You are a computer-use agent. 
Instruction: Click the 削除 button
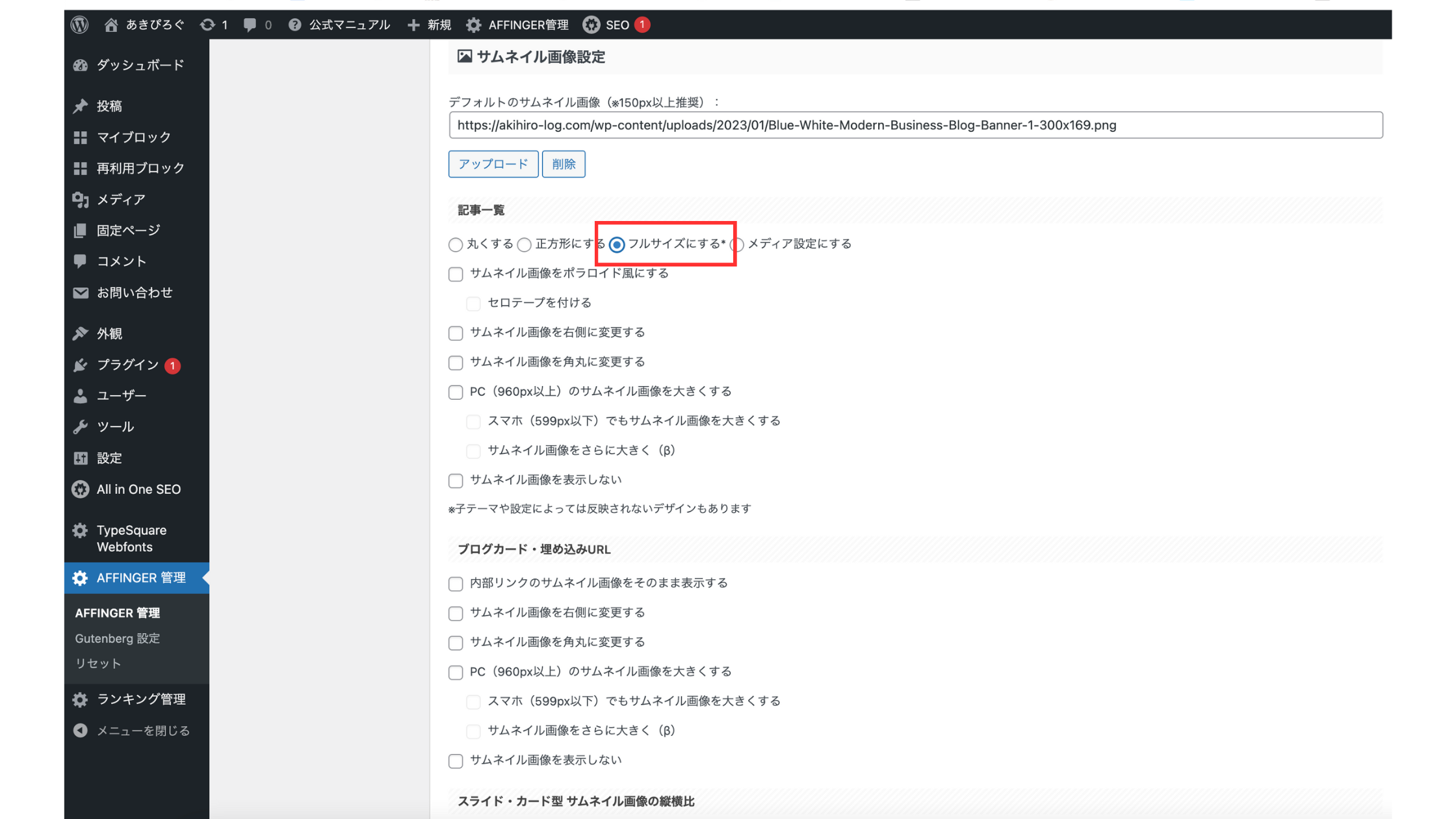tap(564, 164)
